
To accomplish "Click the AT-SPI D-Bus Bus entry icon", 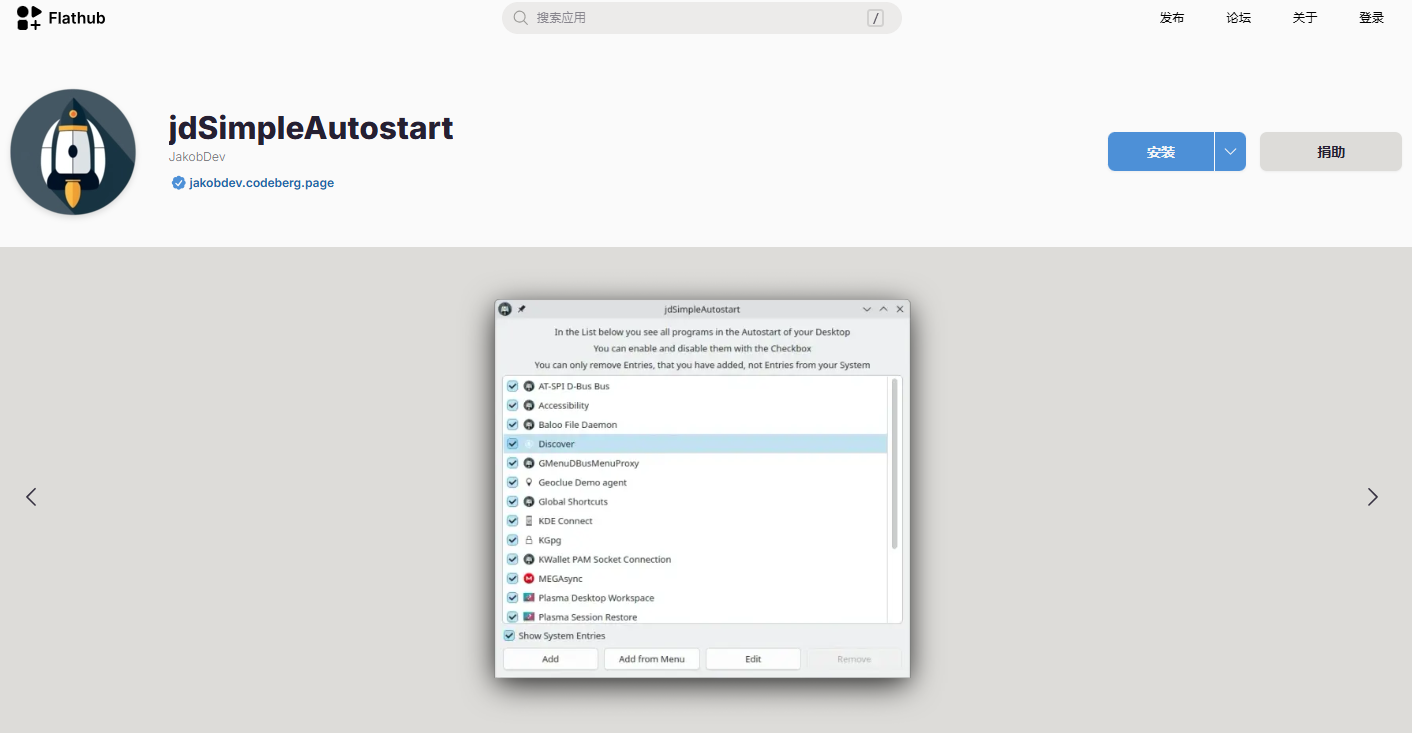I will point(529,386).
